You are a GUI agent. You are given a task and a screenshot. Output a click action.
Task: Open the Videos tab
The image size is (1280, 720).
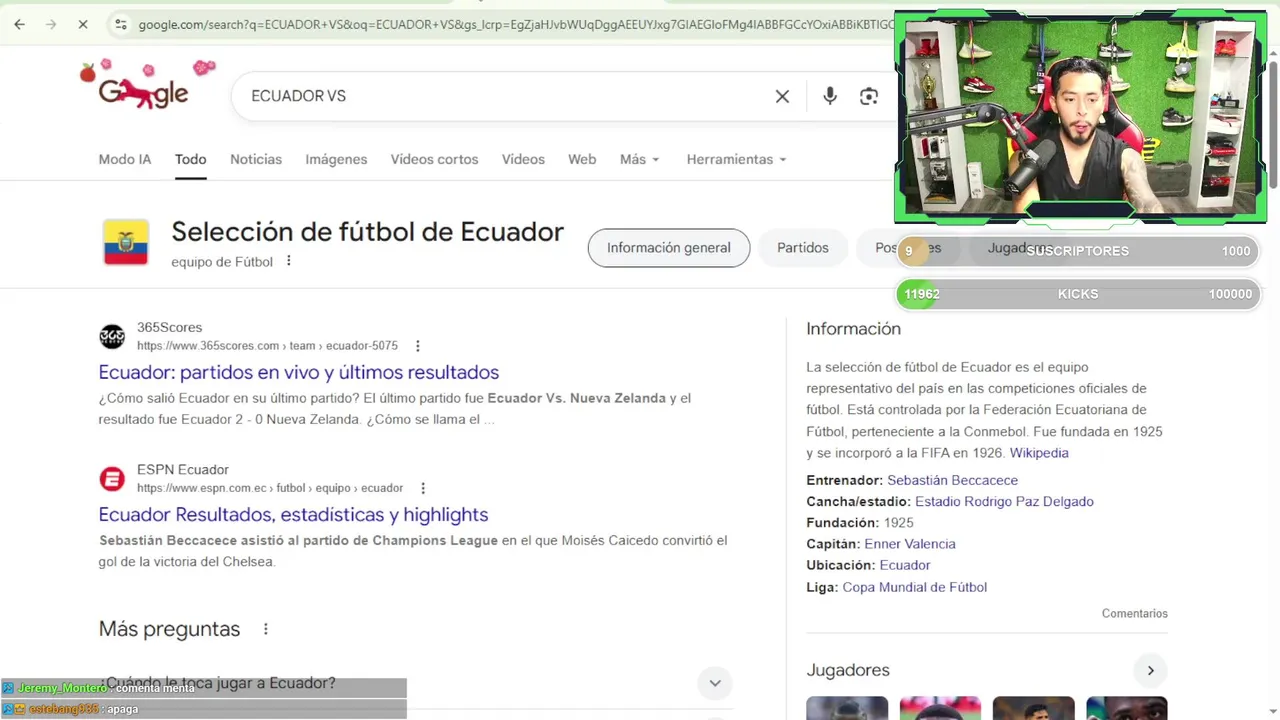pos(523,159)
